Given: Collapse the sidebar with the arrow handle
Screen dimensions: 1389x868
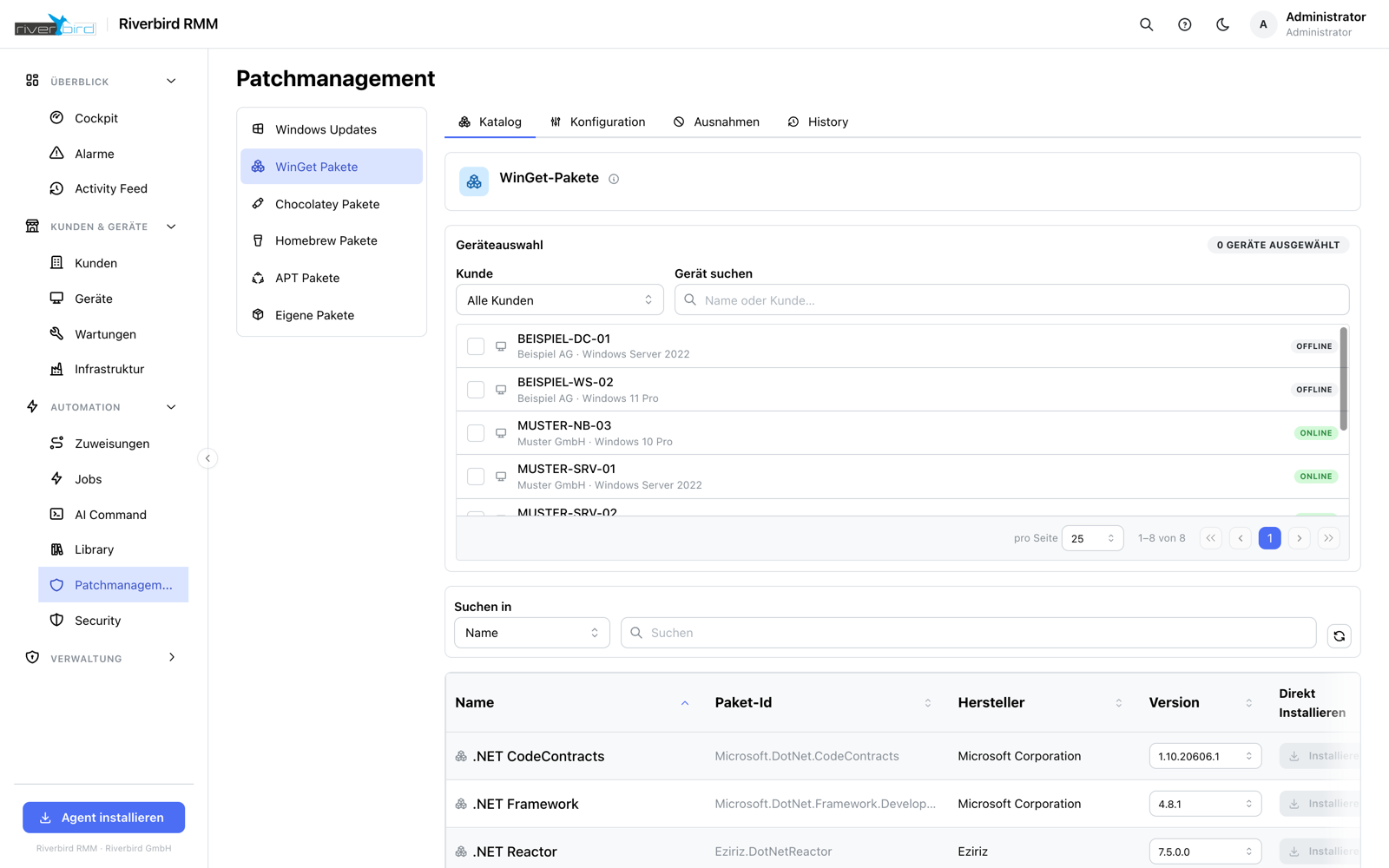Looking at the screenshot, I should (x=207, y=458).
